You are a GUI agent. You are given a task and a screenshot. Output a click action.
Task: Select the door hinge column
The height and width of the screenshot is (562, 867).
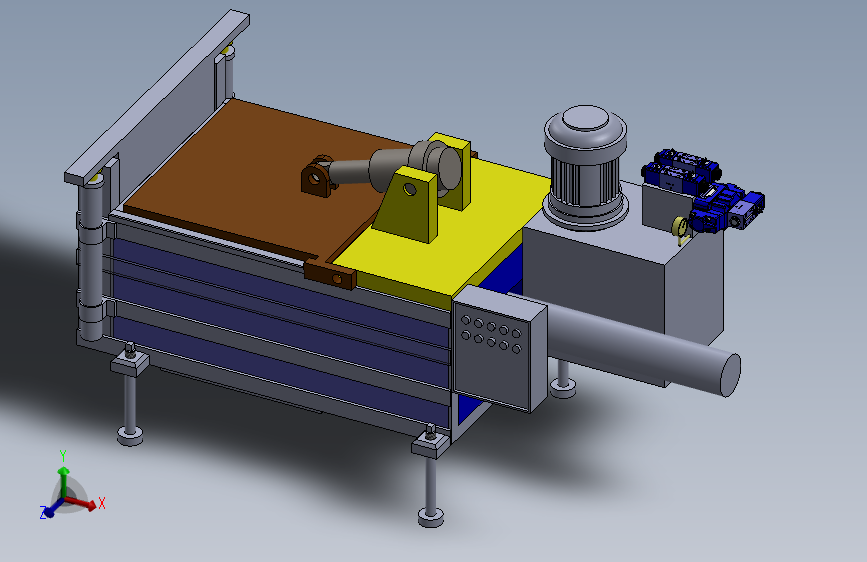[91, 260]
